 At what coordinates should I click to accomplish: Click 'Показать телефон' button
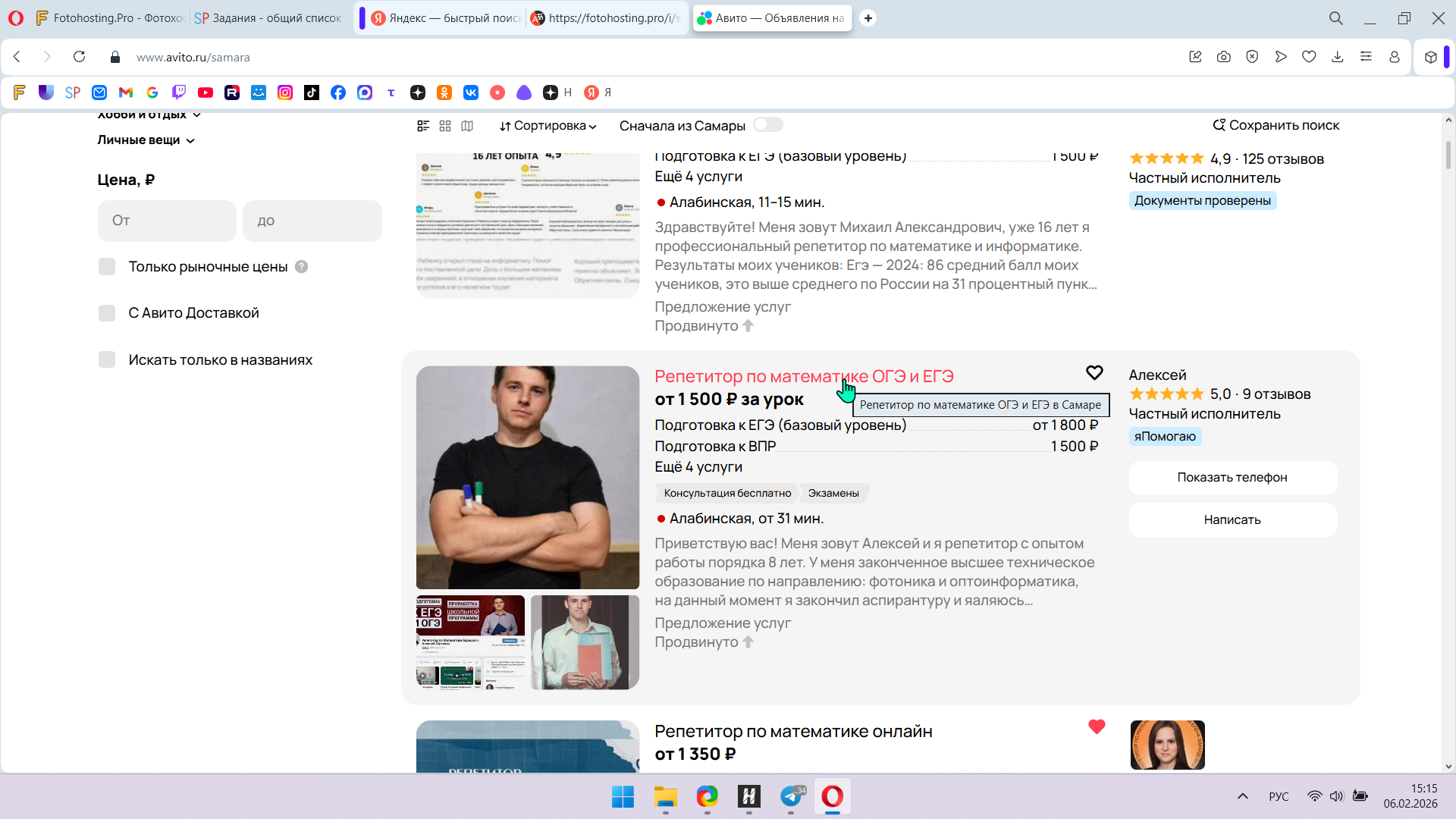pos(1232,478)
